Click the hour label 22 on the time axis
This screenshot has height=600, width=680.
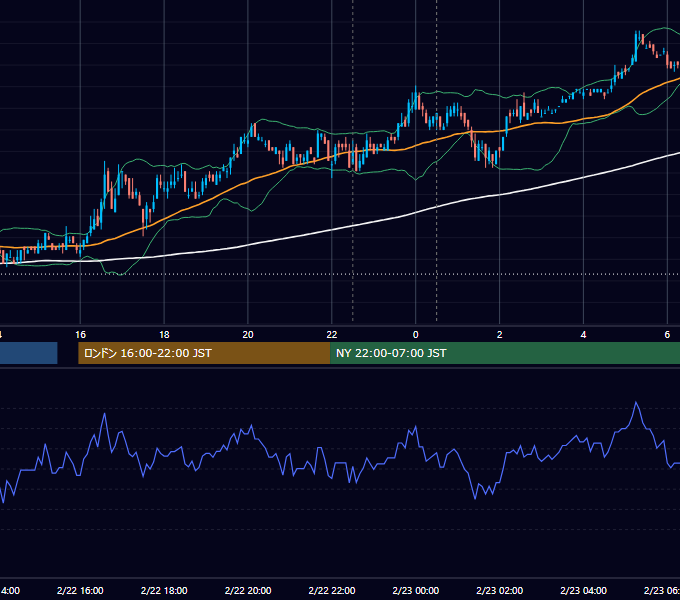point(332,335)
